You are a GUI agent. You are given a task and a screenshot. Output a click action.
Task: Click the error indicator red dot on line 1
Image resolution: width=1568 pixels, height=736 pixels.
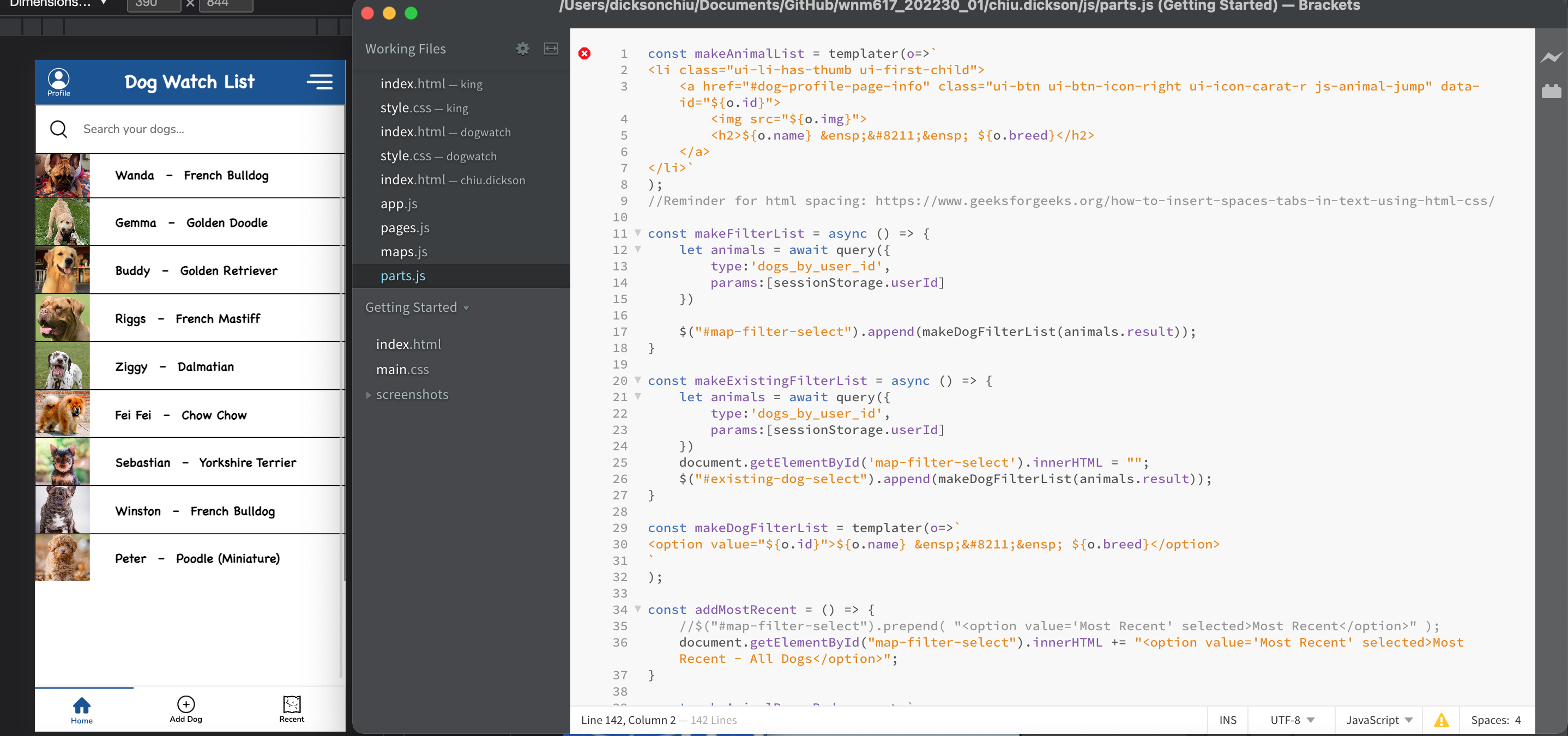585,54
